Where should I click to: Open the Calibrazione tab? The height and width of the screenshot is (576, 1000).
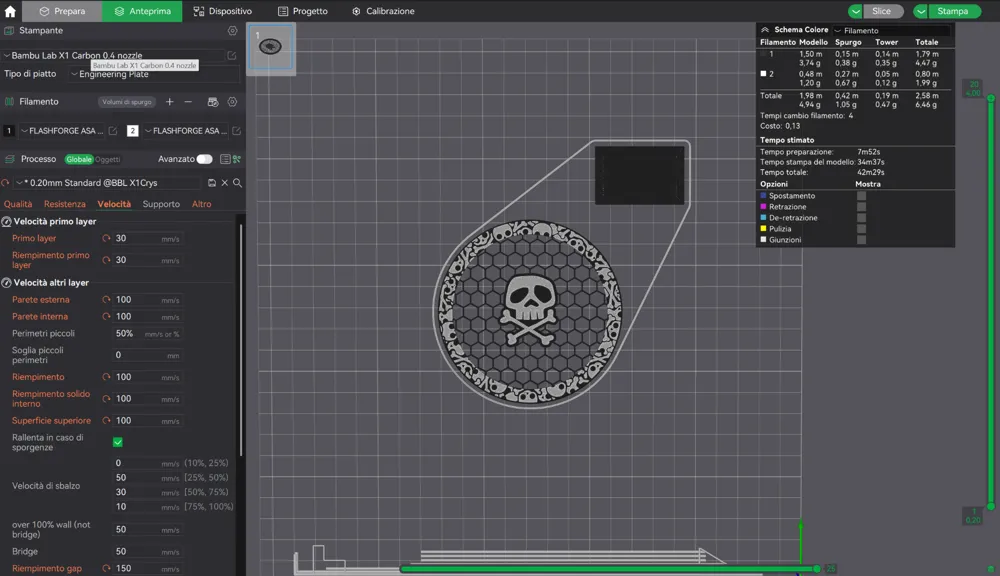pyautogui.click(x=383, y=11)
